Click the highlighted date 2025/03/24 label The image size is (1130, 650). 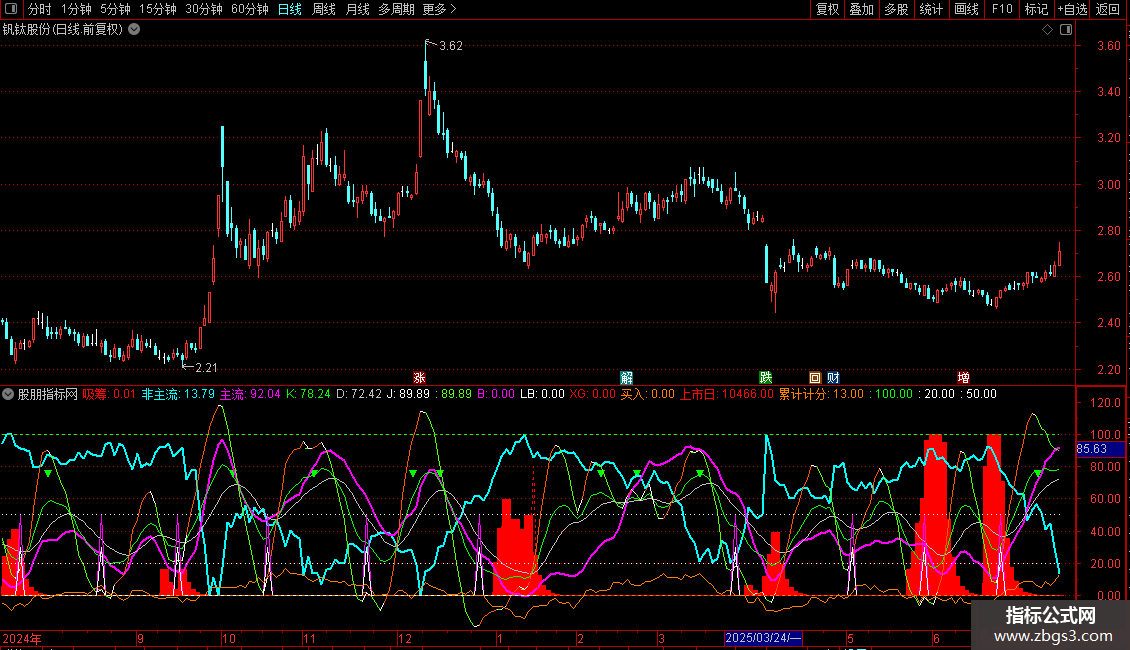pos(762,638)
